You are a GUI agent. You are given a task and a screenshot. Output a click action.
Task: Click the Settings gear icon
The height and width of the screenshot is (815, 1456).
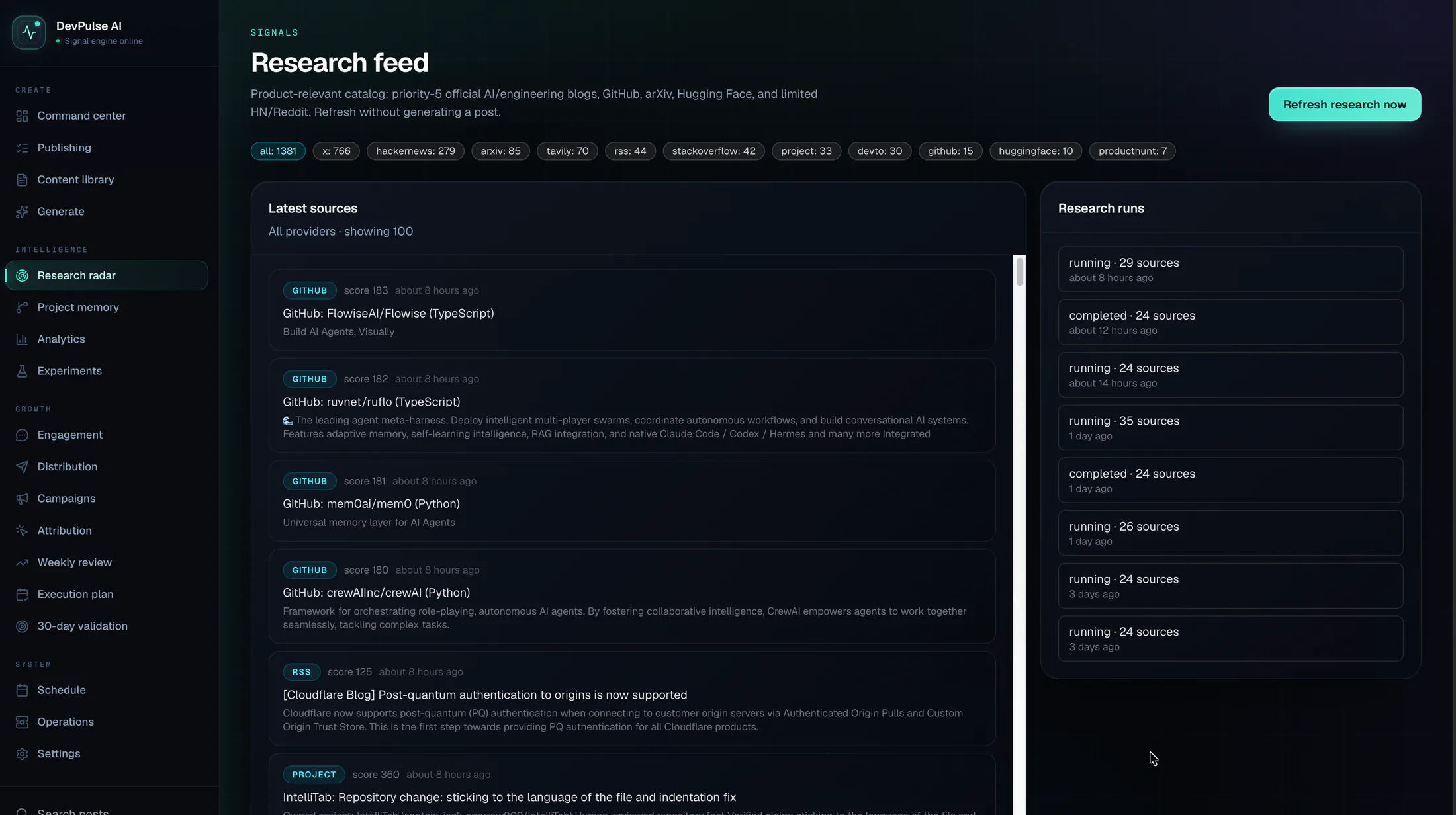click(x=22, y=753)
